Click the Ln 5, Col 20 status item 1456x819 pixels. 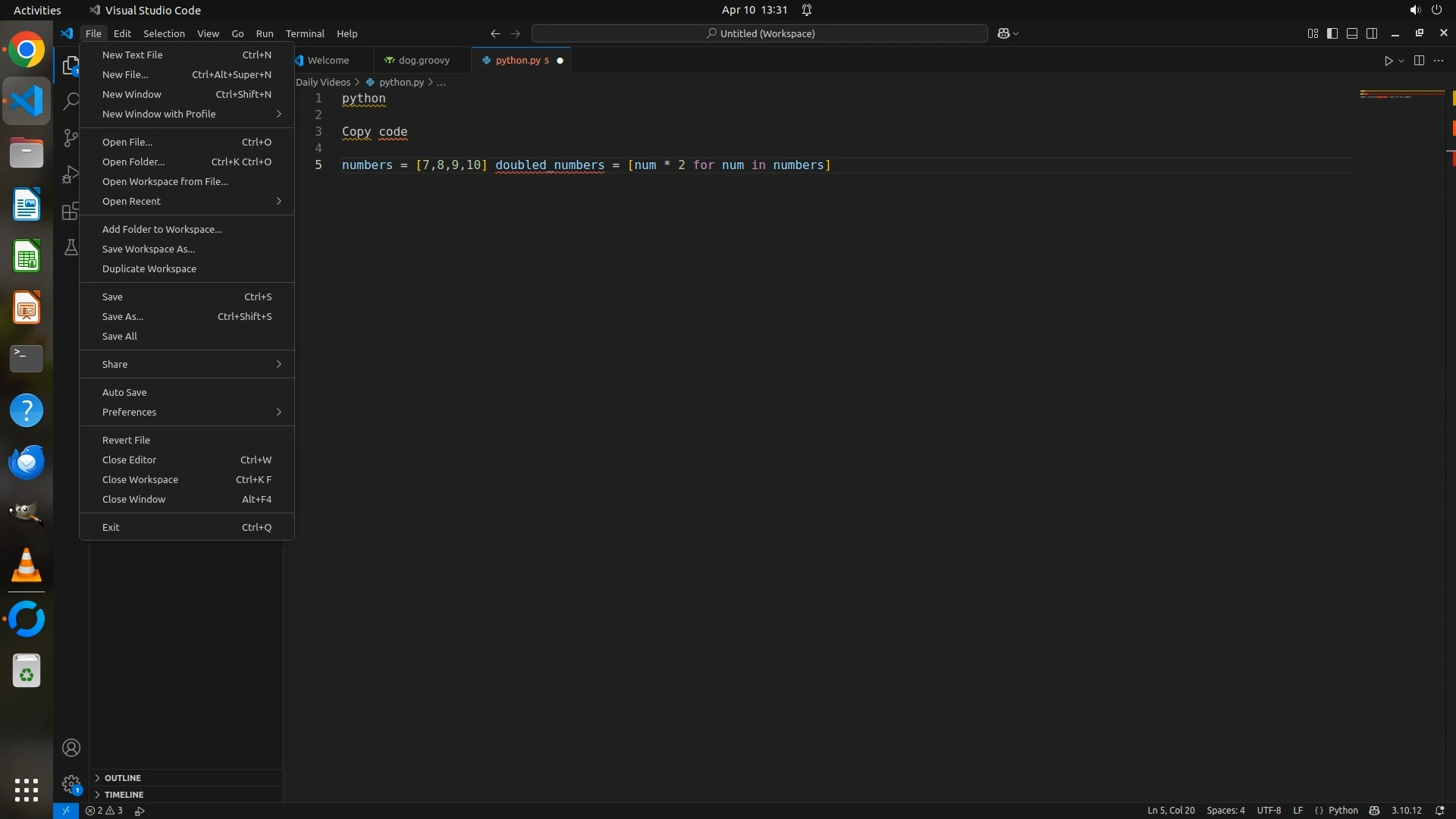pos(1170,811)
